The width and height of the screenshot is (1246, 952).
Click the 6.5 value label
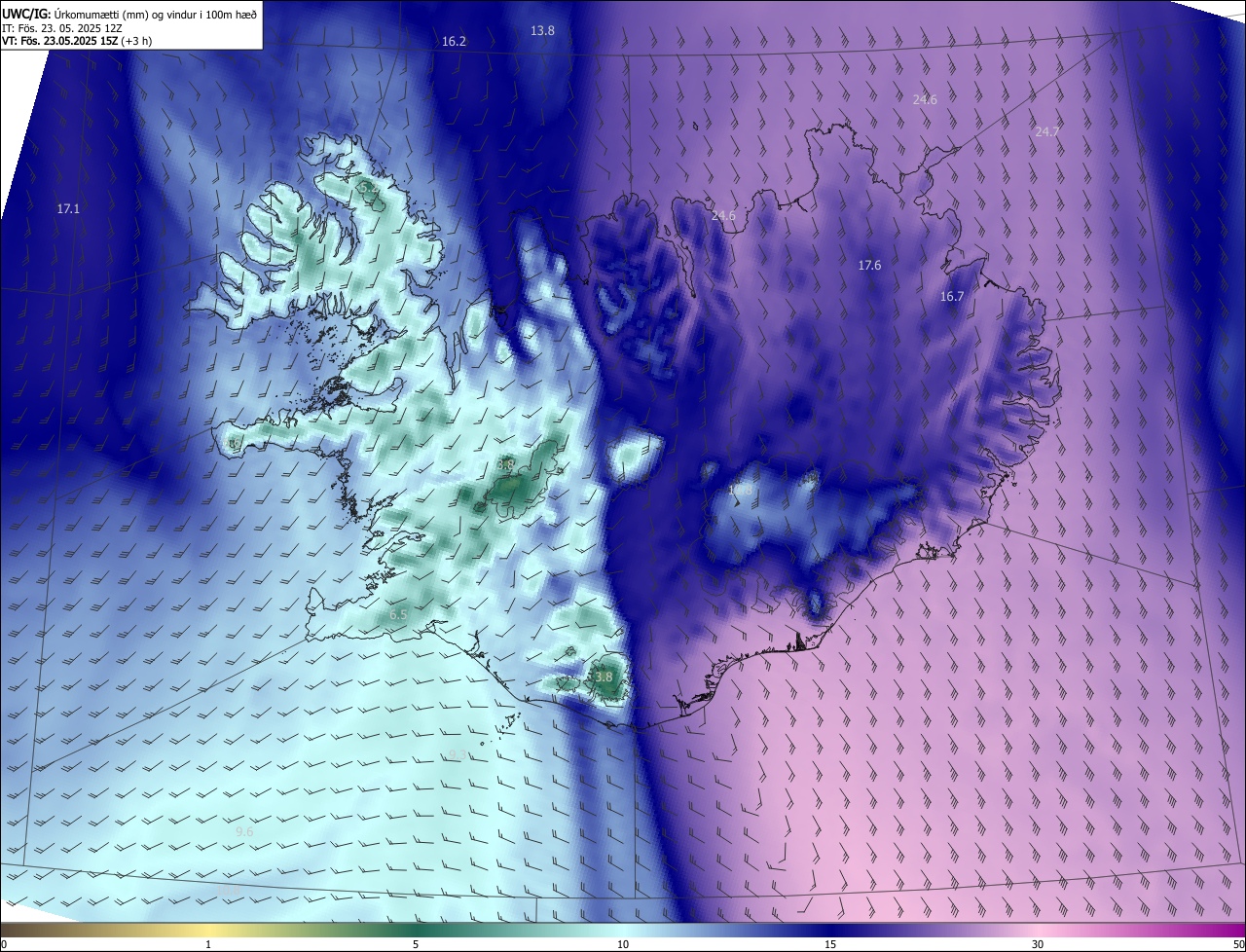398,615
